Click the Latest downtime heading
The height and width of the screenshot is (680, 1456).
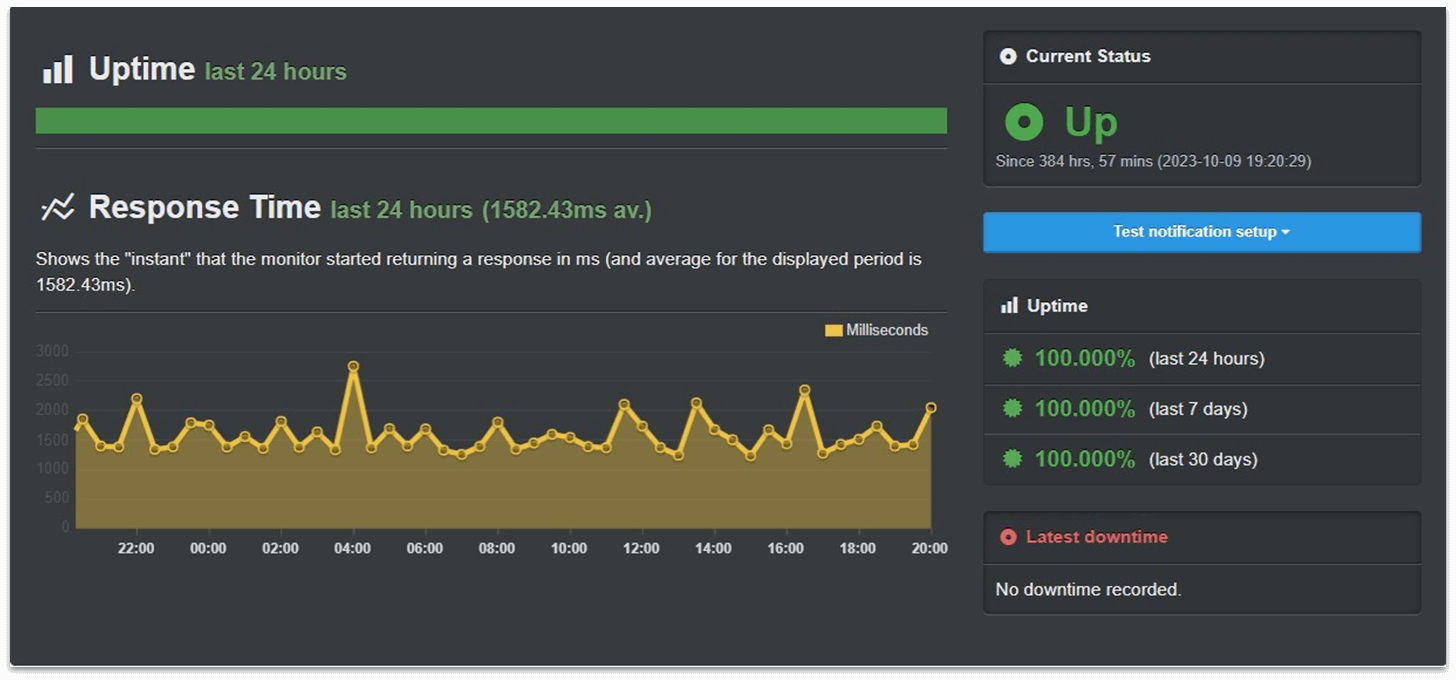pyautogui.click(x=1096, y=537)
